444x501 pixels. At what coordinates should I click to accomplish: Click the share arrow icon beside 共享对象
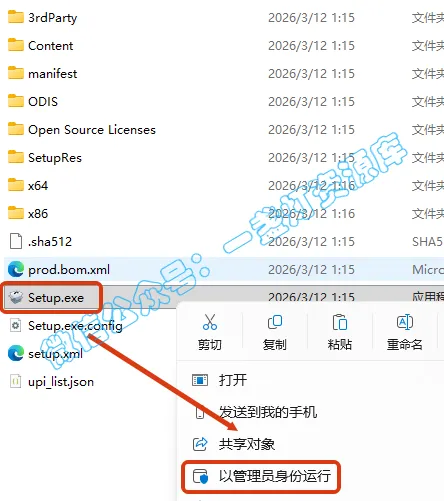(200, 444)
